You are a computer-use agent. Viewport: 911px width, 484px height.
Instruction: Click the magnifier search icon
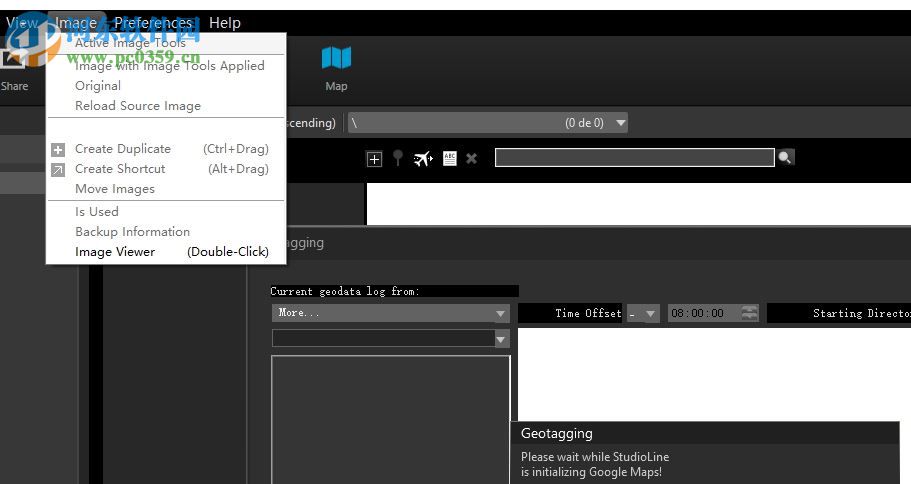pyautogui.click(x=785, y=157)
